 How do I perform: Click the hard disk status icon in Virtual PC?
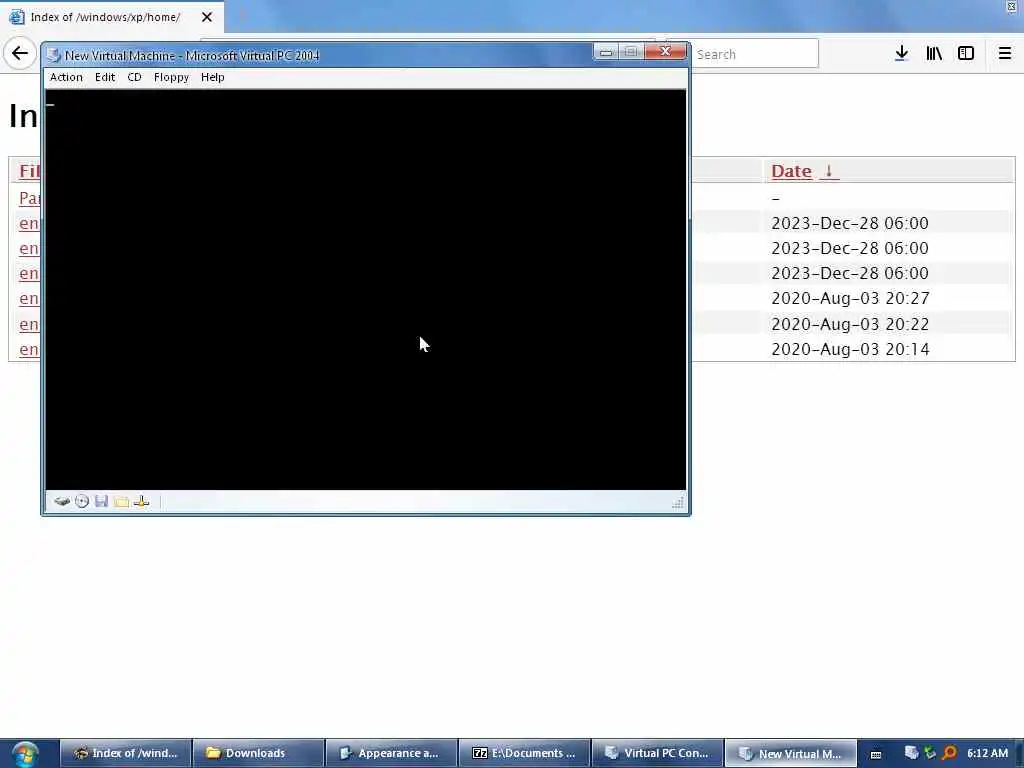62,502
